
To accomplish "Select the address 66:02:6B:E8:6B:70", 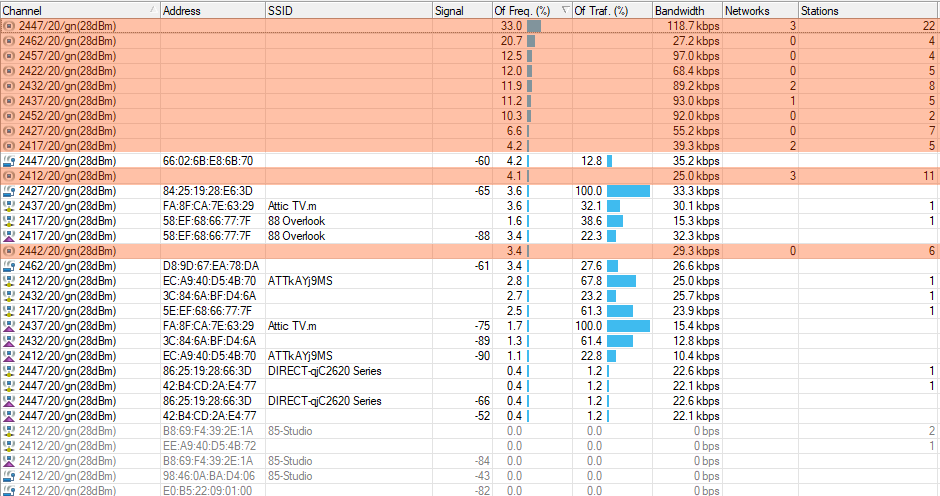I will [208, 161].
